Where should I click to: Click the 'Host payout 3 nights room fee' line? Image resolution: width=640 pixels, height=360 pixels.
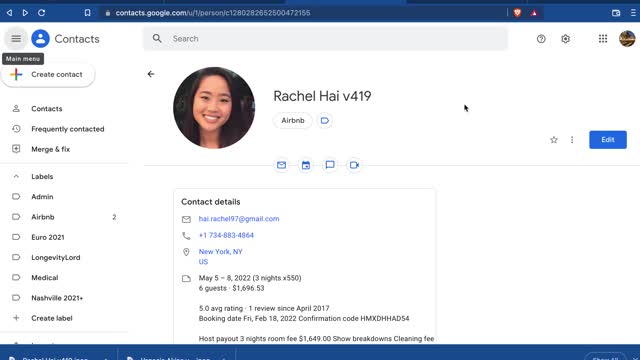[316, 338]
